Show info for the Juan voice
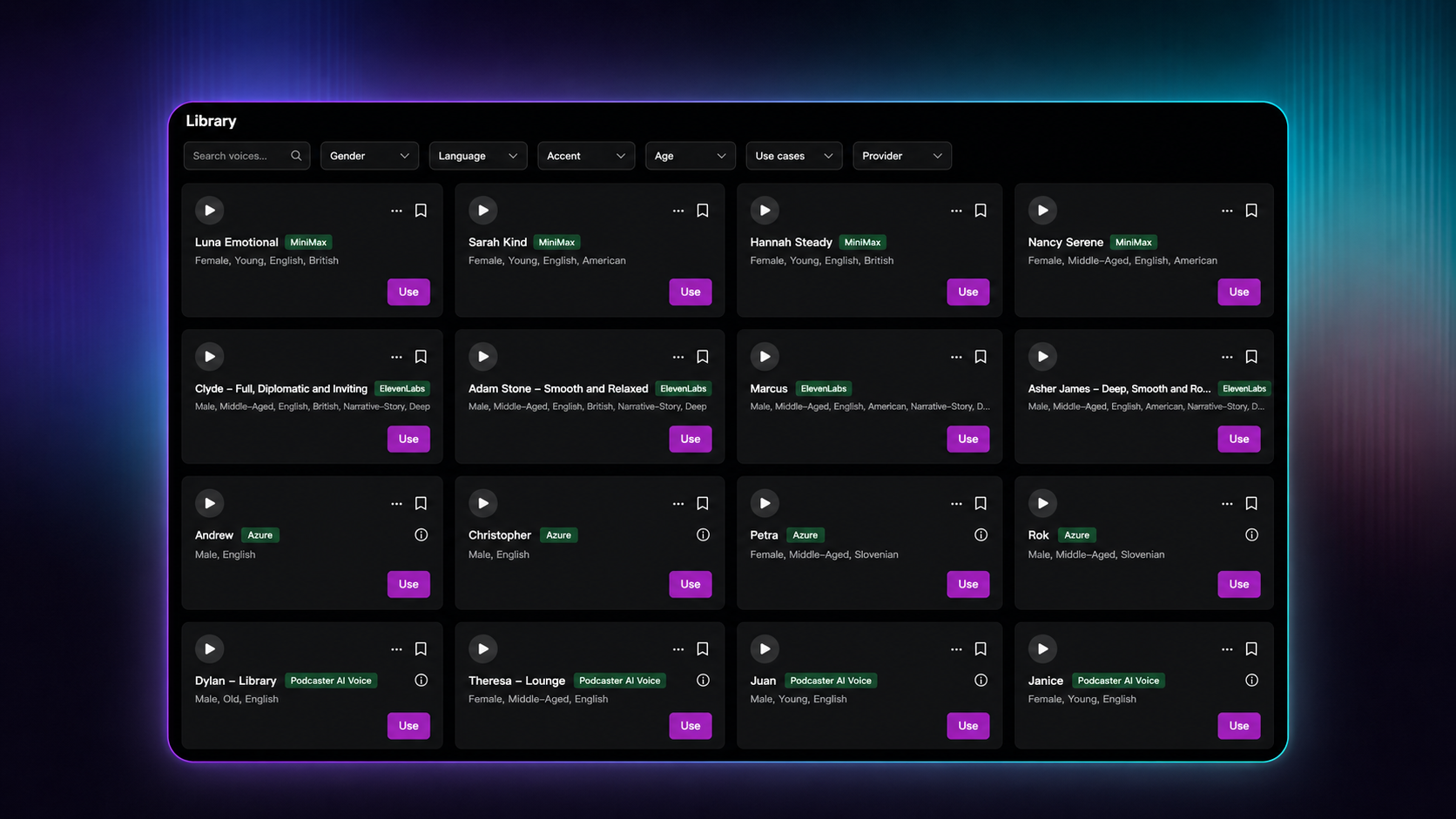The image size is (1456, 819). coord(981,680)
